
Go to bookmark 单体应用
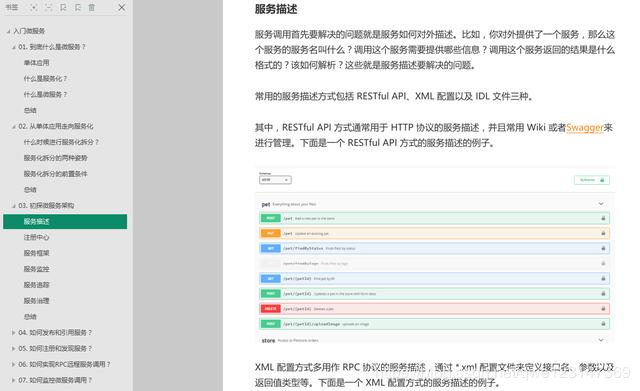[x=36, y=63]
